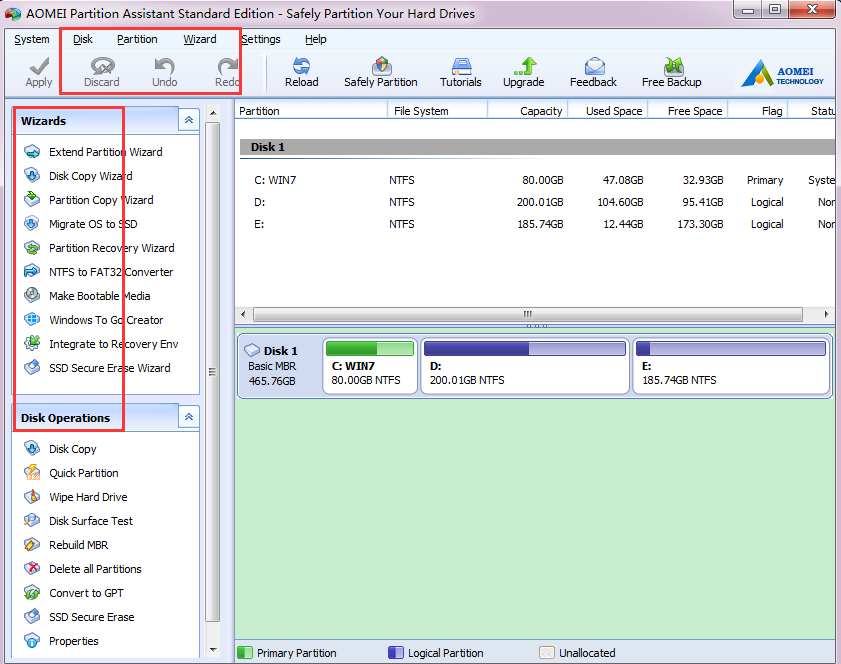Select the D: partition list row
The height and width of the screenshot is (664, 841).
point(538,202)
